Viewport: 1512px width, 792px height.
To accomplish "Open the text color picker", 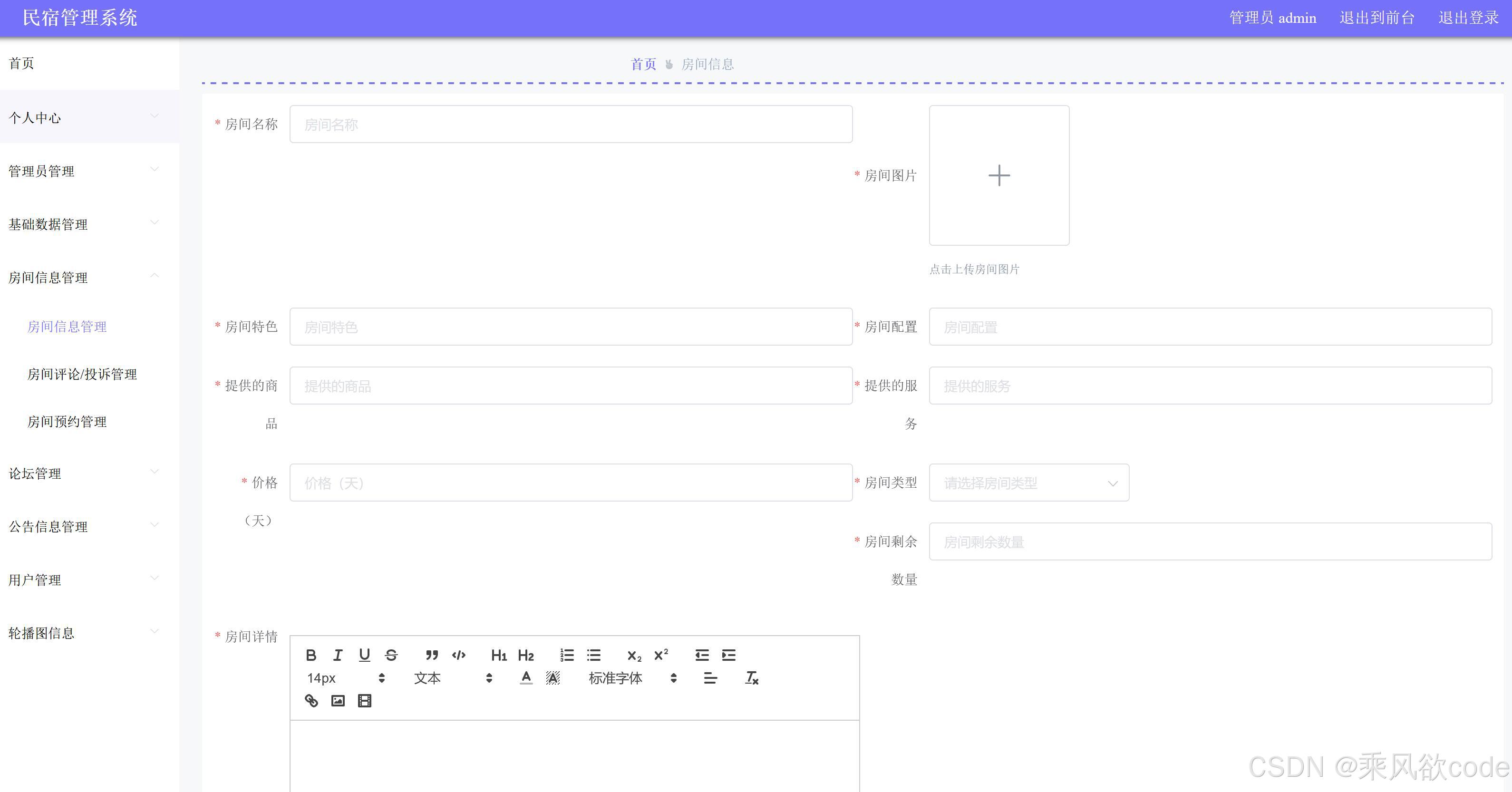I will 526,678.
